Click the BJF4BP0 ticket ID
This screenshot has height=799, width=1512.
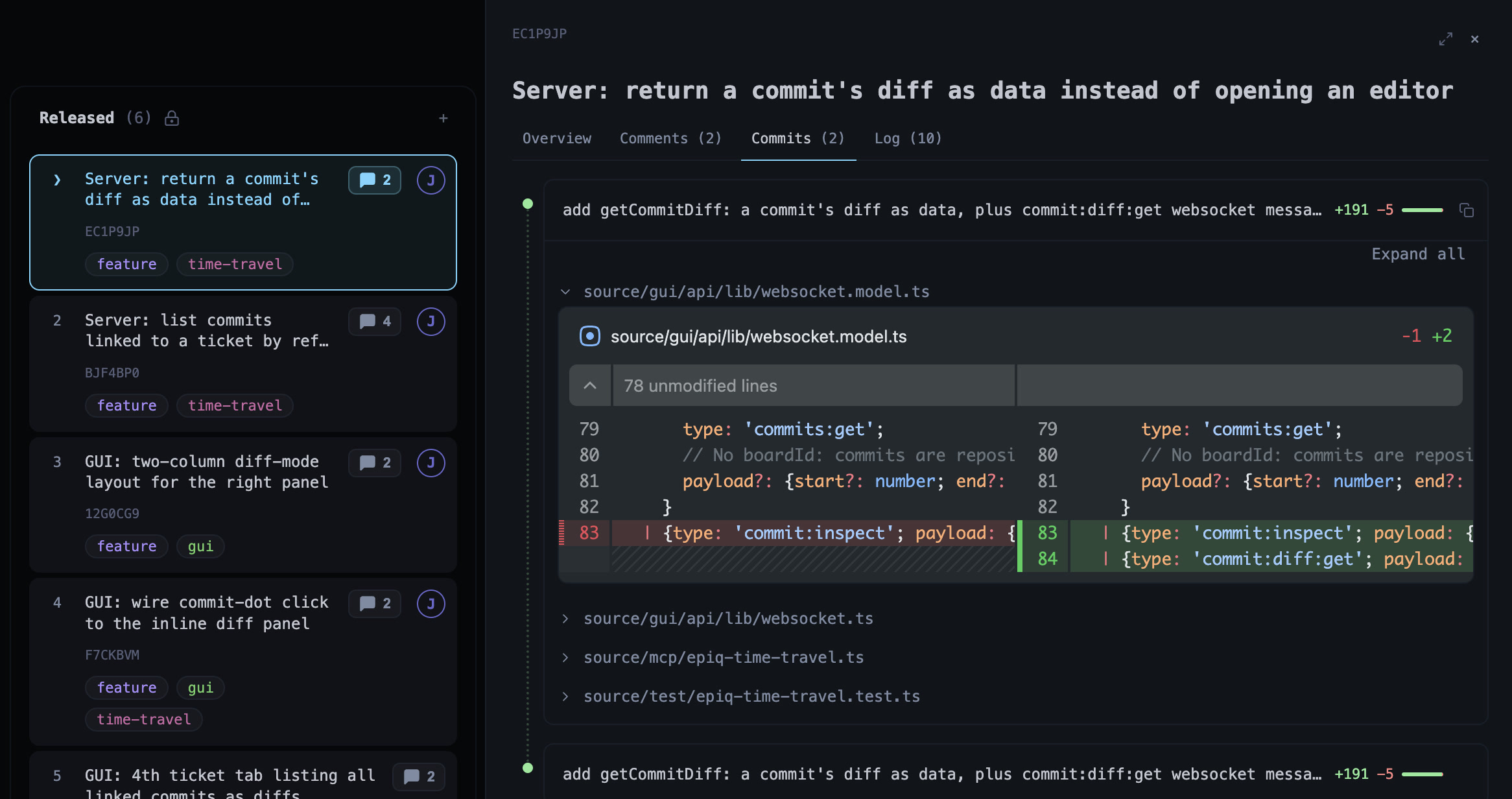[112, 373]
